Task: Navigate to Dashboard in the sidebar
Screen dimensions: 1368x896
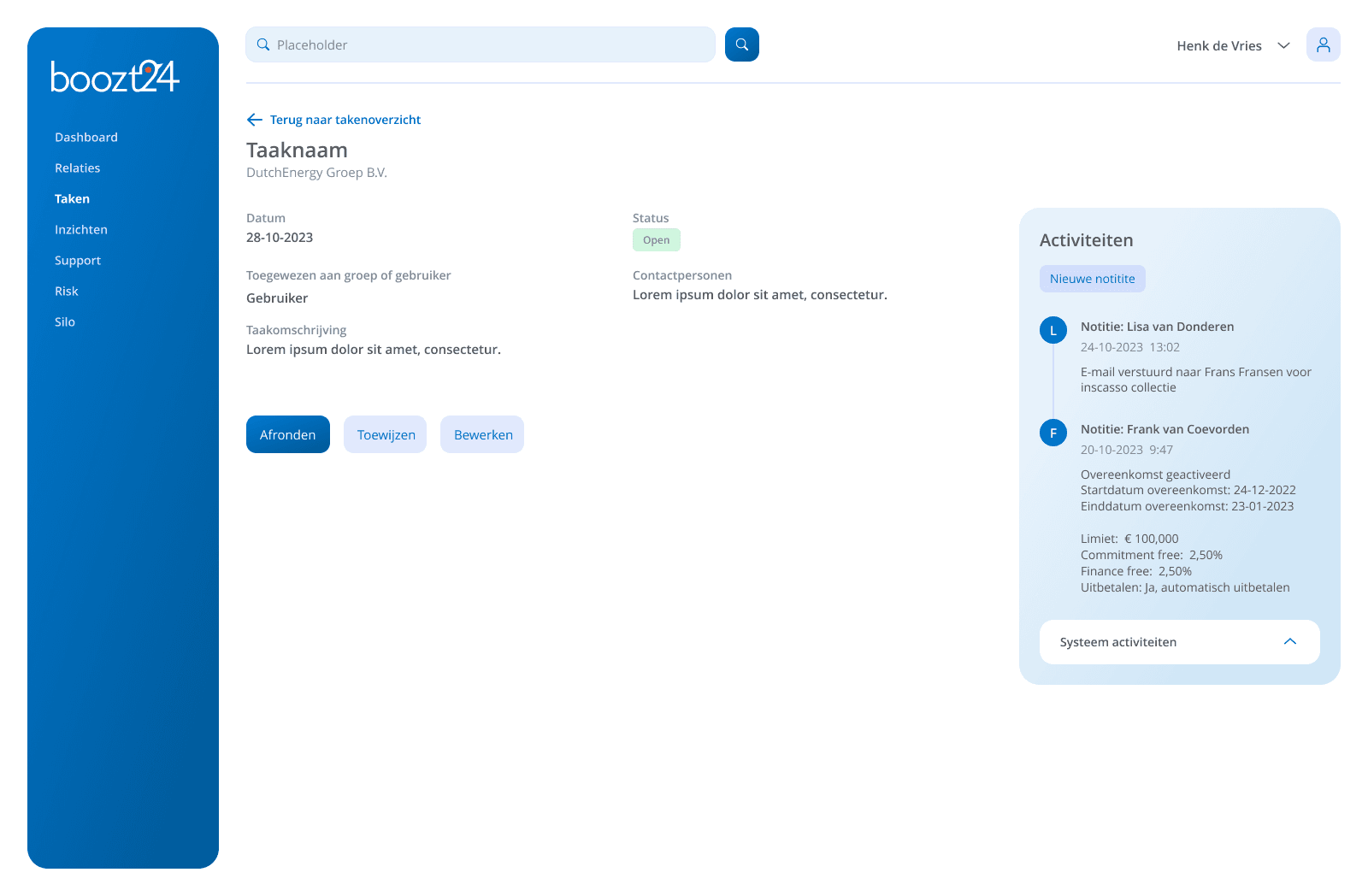Action: [x=86, y=137]
